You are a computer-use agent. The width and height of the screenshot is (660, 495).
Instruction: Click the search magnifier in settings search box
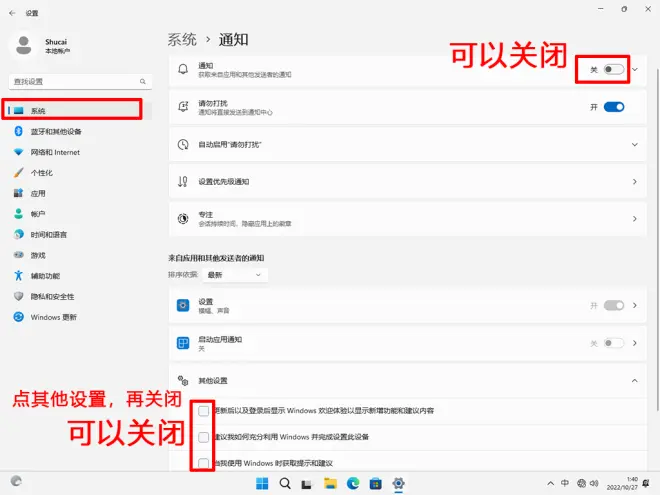[x=143, y=82]
